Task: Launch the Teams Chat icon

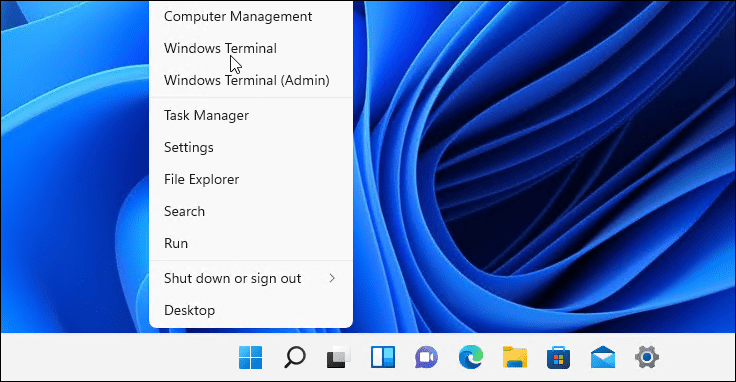Action: point(426,358)
